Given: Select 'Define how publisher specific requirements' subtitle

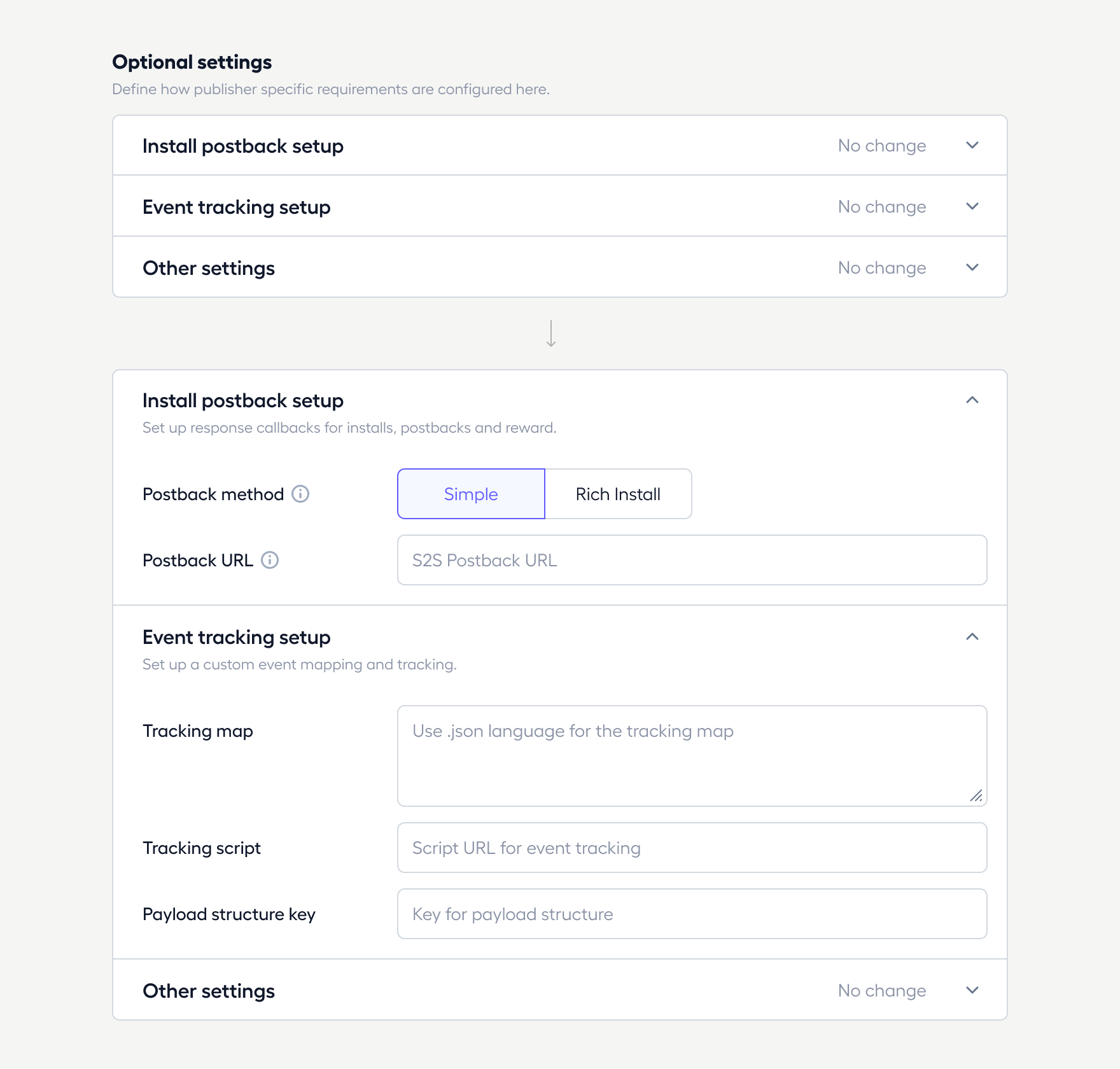Looking at the screenshot, I should coord(331,89).
